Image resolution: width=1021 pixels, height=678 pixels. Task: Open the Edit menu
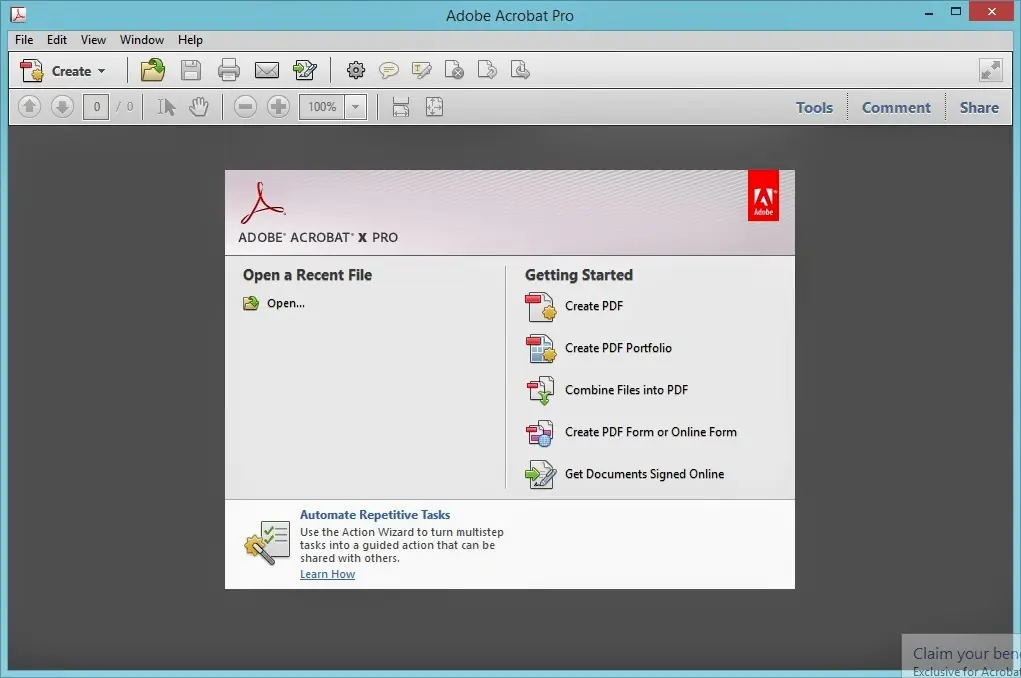(x=57, y=40)
